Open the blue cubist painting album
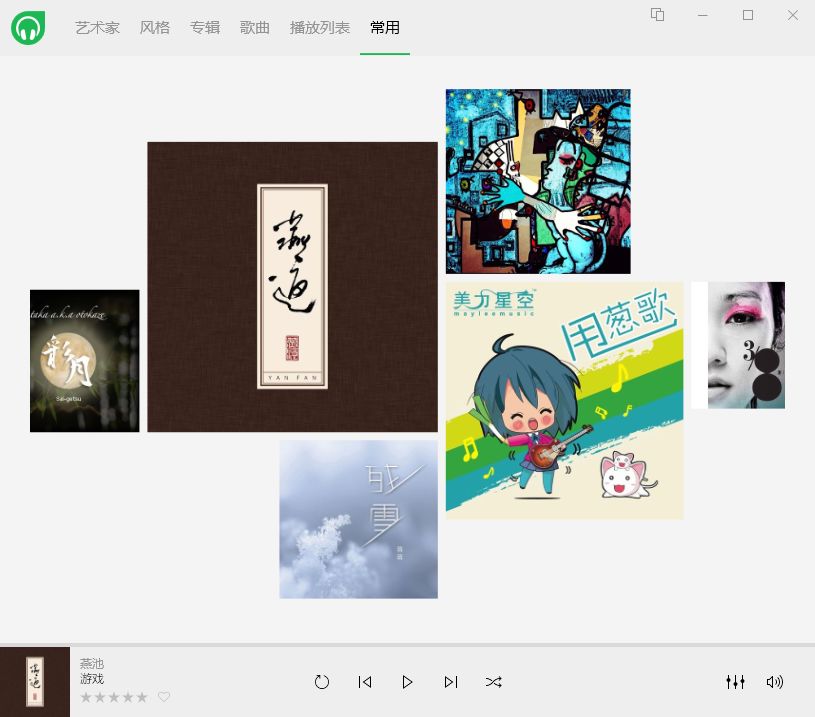The image size is (815, 717). 538,181
